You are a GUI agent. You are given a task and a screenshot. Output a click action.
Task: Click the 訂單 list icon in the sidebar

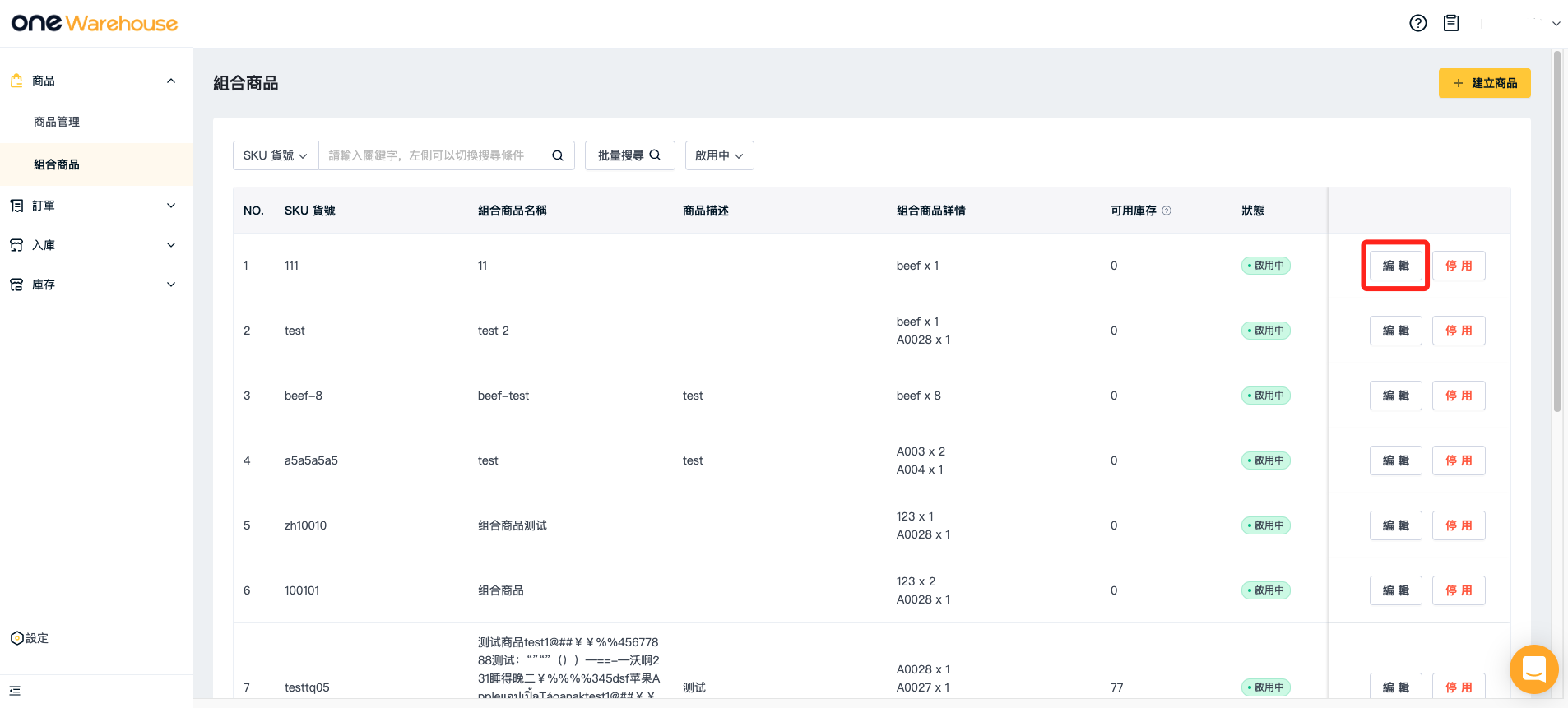coord(16,206)
